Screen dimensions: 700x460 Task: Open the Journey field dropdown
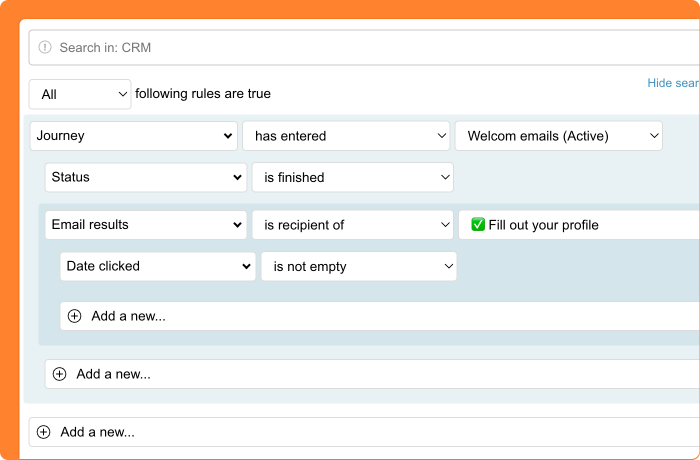click(x=133, y=136)
